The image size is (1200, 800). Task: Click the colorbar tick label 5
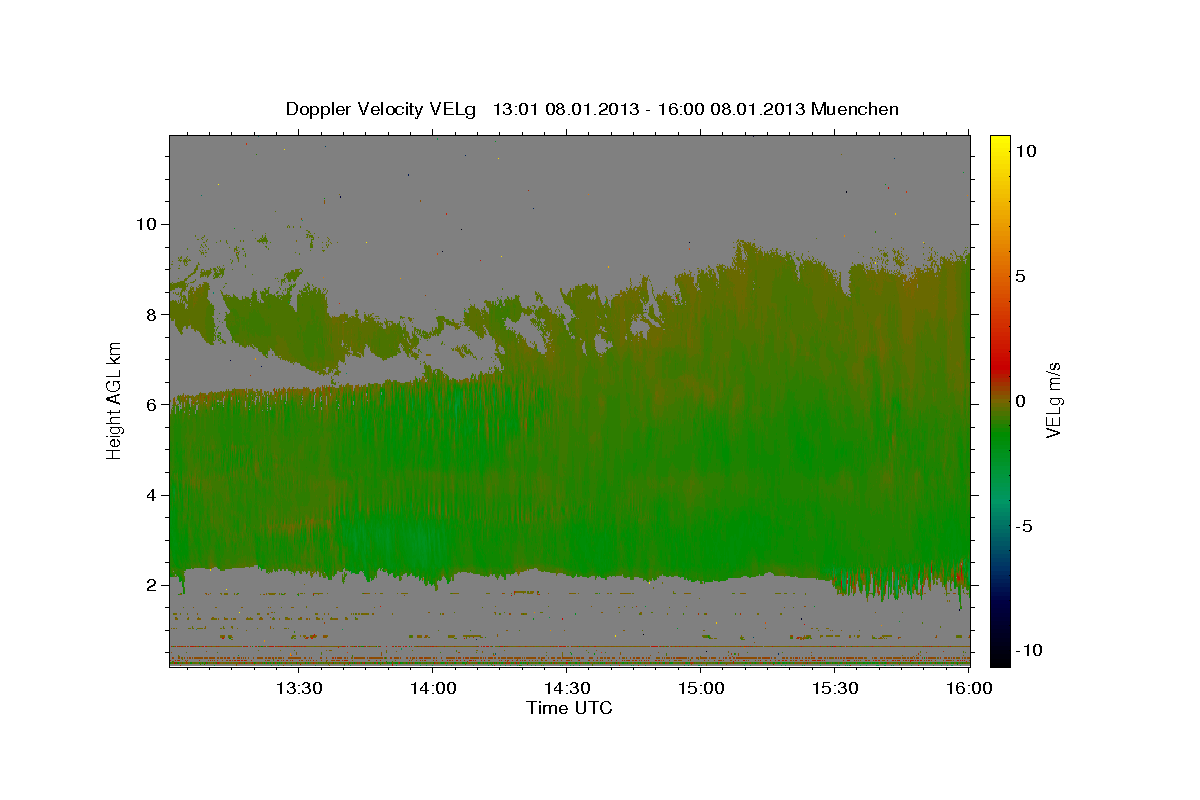[1020, 276]
